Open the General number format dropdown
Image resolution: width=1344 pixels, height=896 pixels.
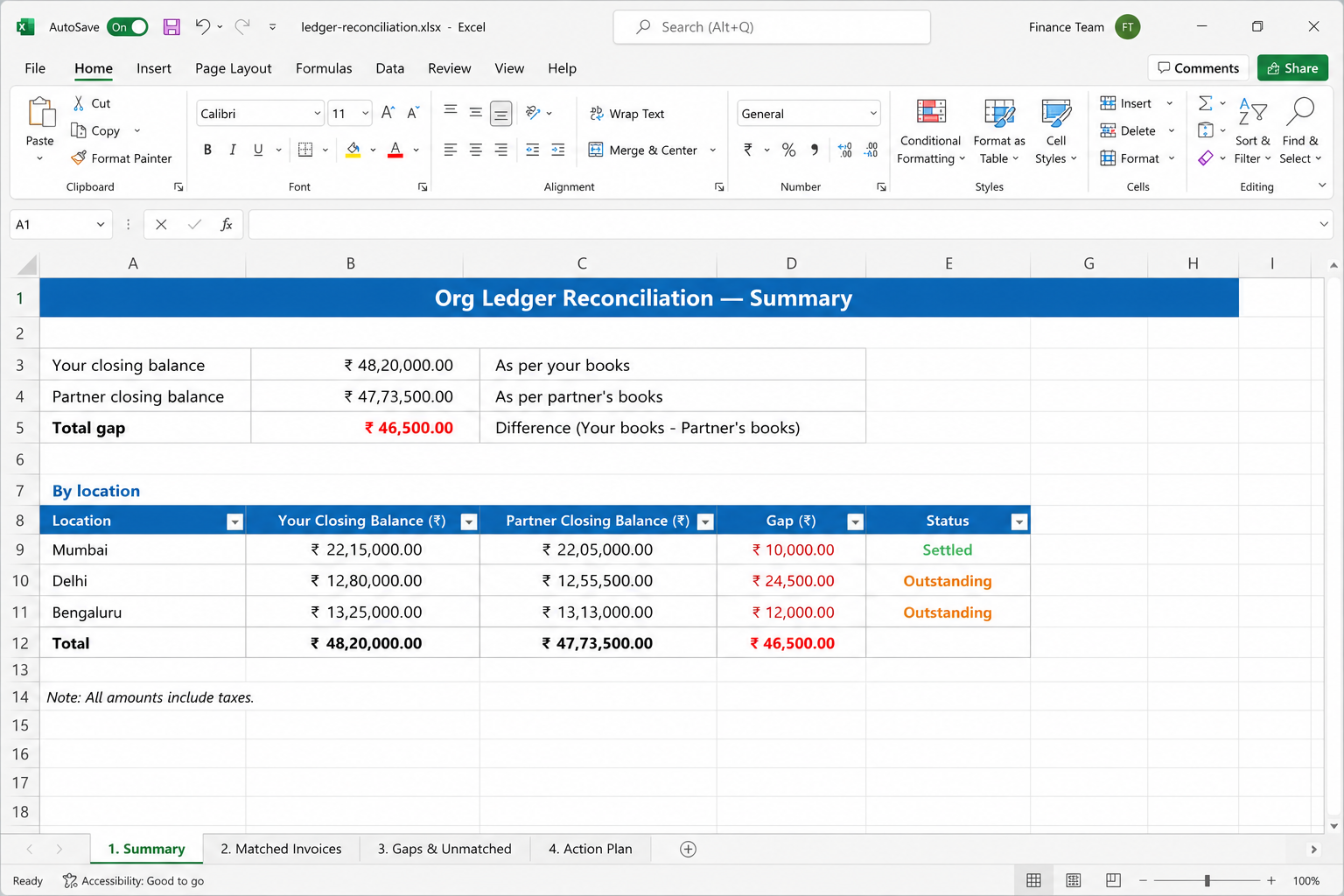[x=873, y=114]
